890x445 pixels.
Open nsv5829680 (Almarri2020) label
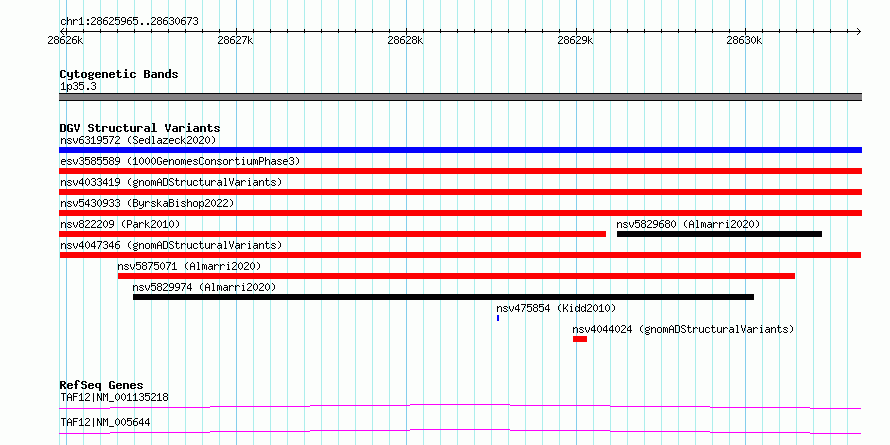[688, 224]
